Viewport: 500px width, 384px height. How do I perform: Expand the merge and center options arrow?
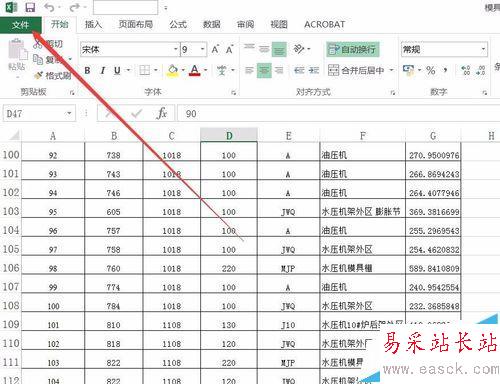391,70
